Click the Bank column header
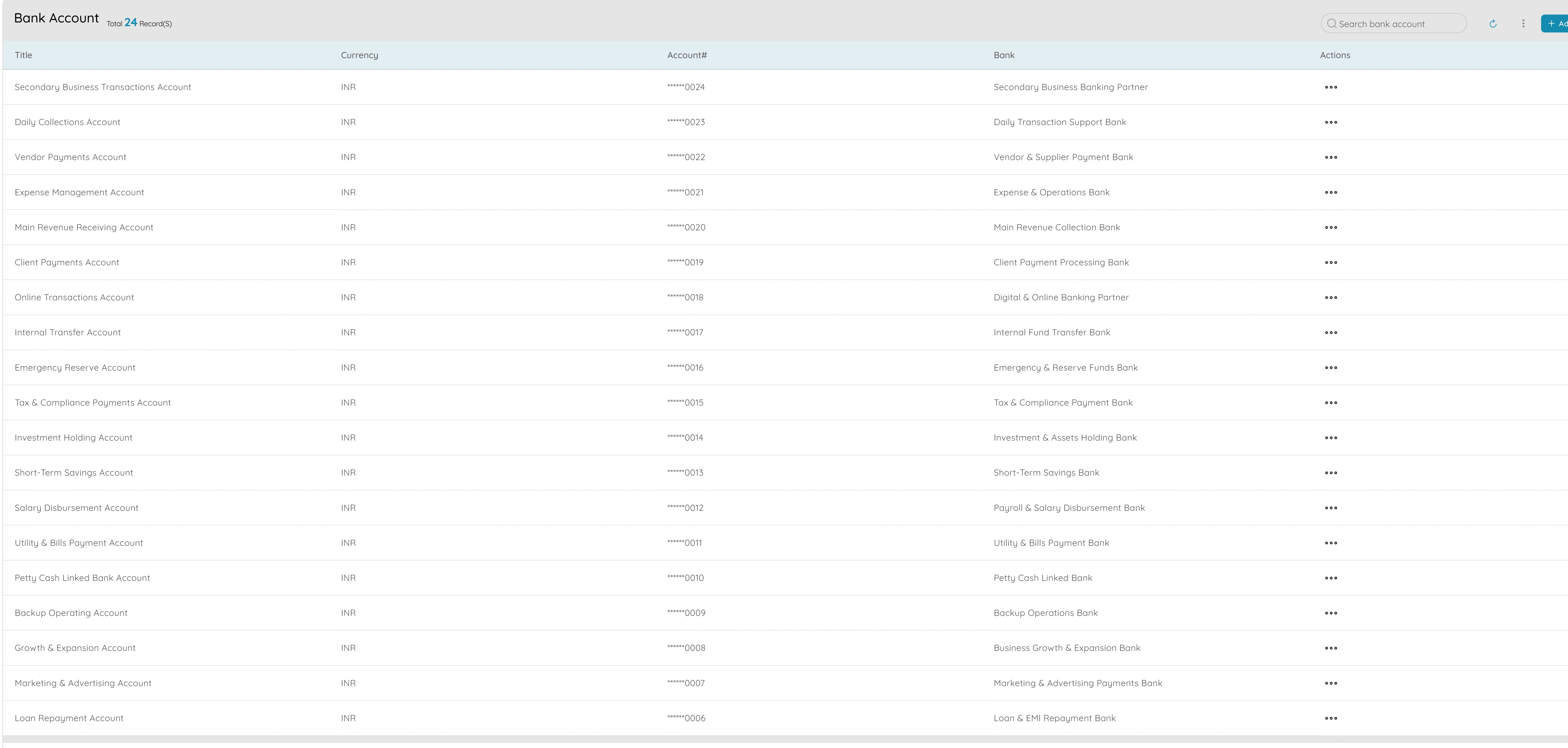The image size is (1568, 748). tap(1004, 55)
